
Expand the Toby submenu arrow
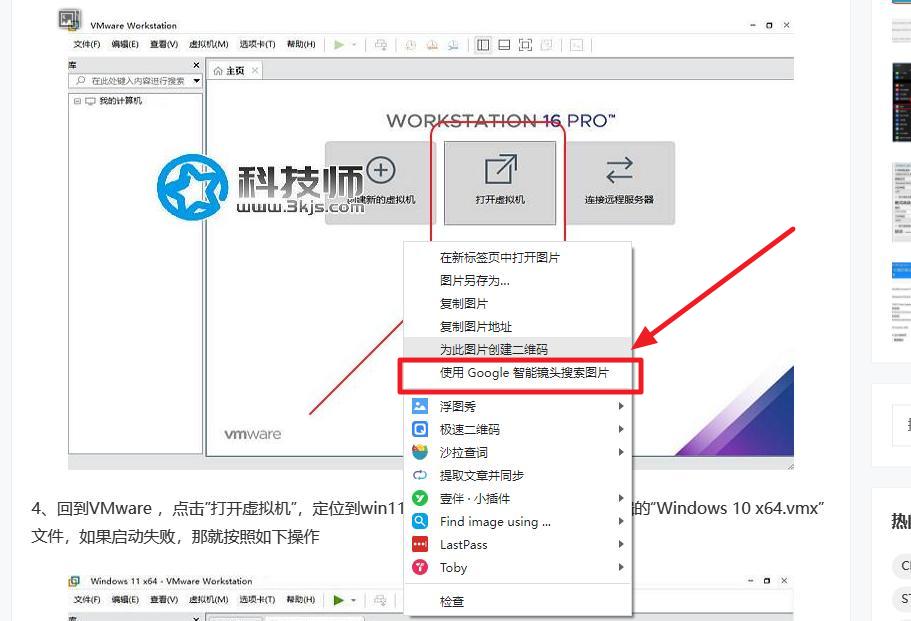[621, 567]
